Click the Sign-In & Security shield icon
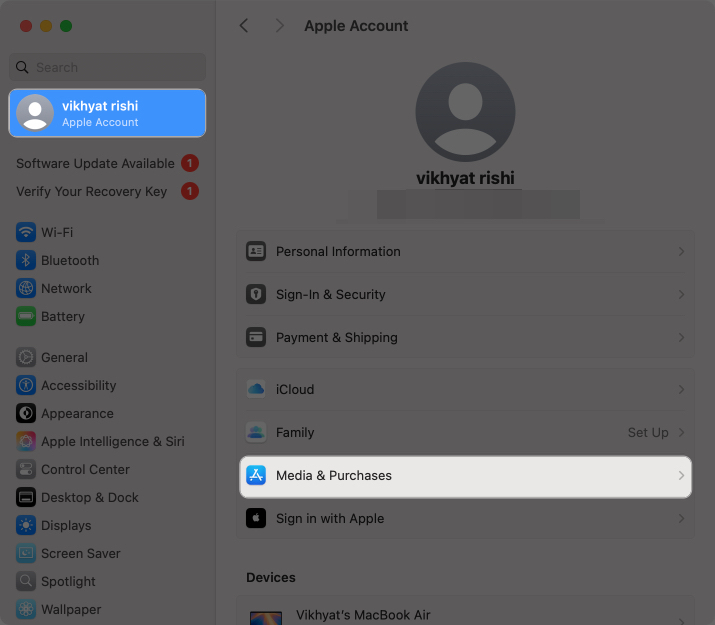 pyautogui.click(x=256, y=294)
